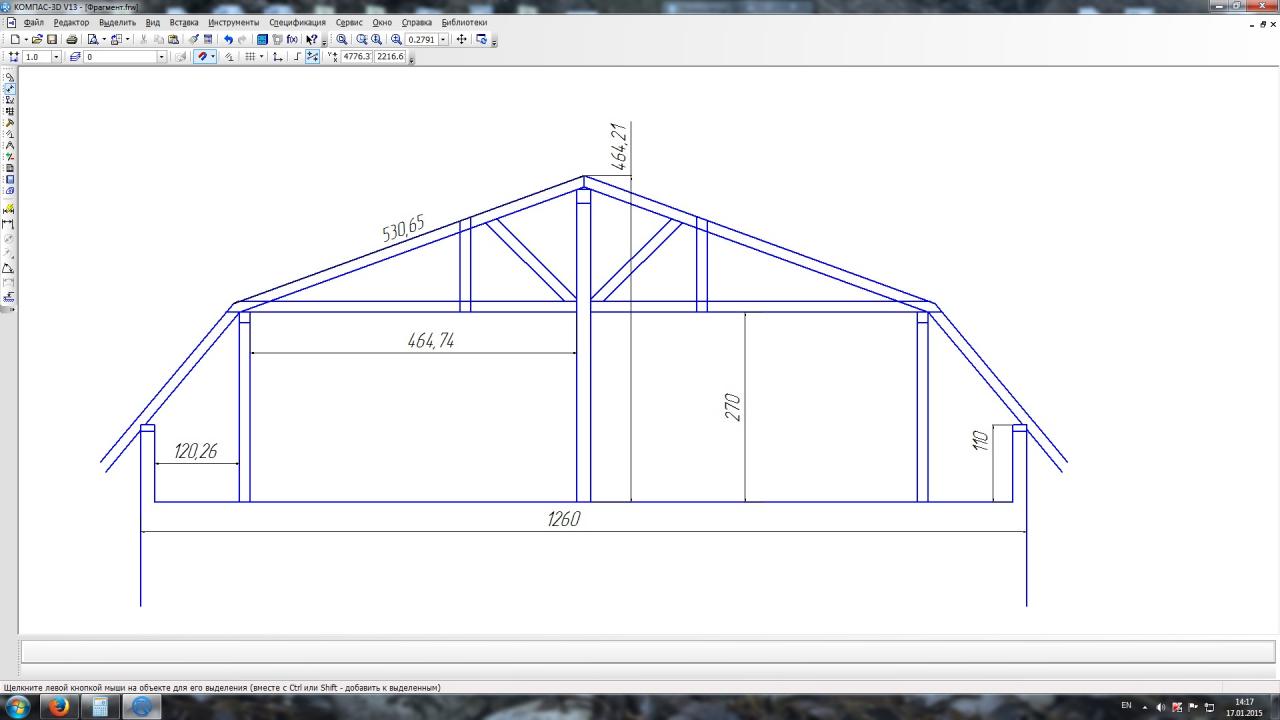Screen dimensions: 1280x720
Task: Click the Print icon in the toolbar
Action: pos(72,40)
